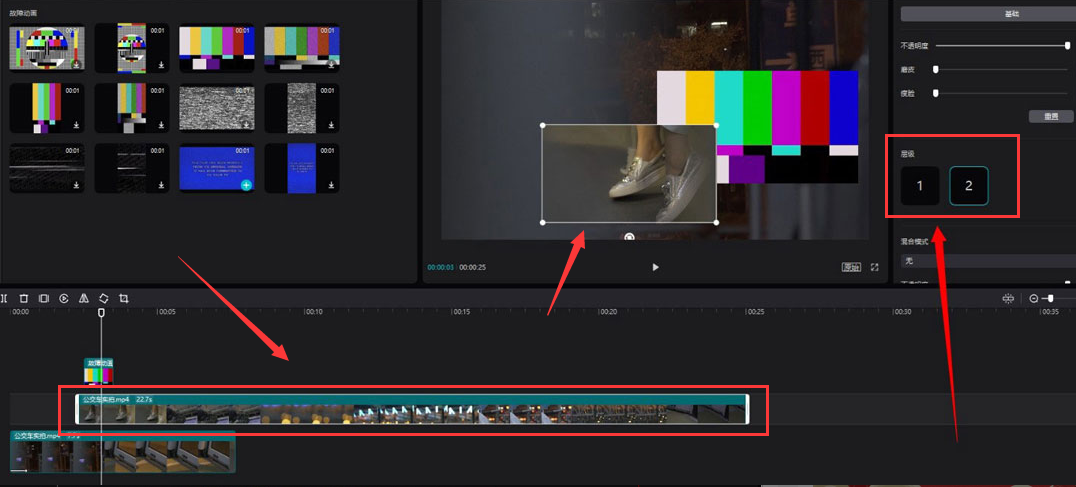The height and width of the screenshot is (487, 1076).
Task: Click the 原始 aspect ratio button
Action: 851,268
